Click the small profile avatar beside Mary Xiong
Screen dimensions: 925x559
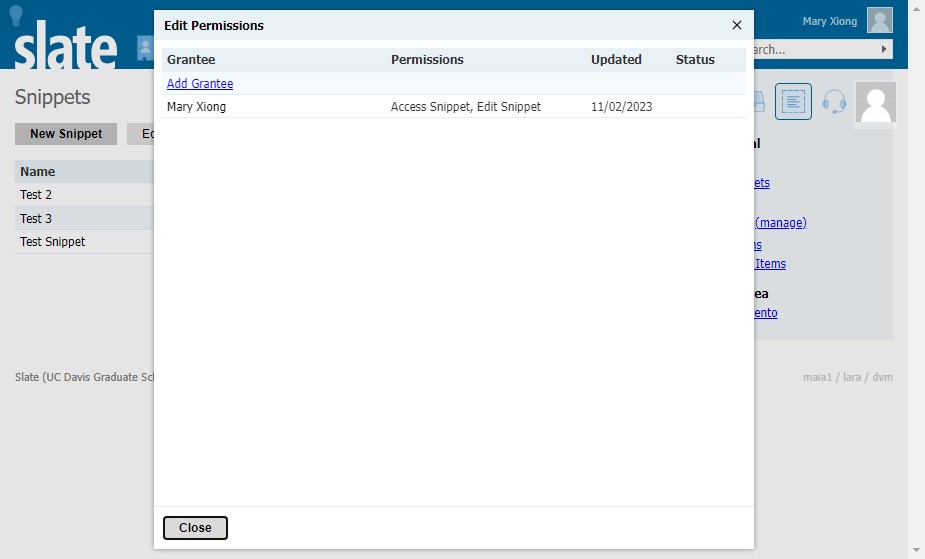[x=880, y=21]
